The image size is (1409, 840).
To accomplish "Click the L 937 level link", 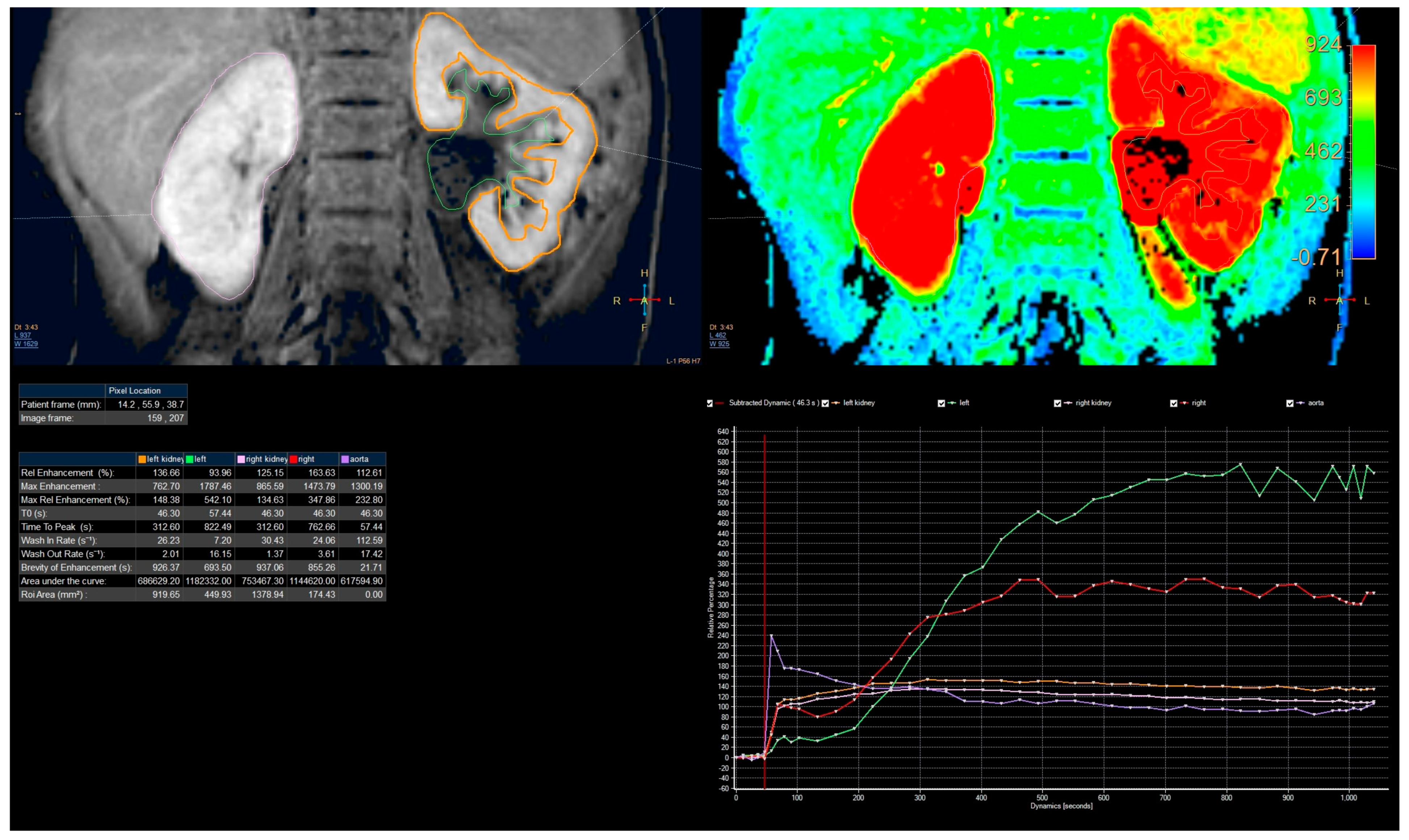I will pyautogui.click(x=23, y=335).
